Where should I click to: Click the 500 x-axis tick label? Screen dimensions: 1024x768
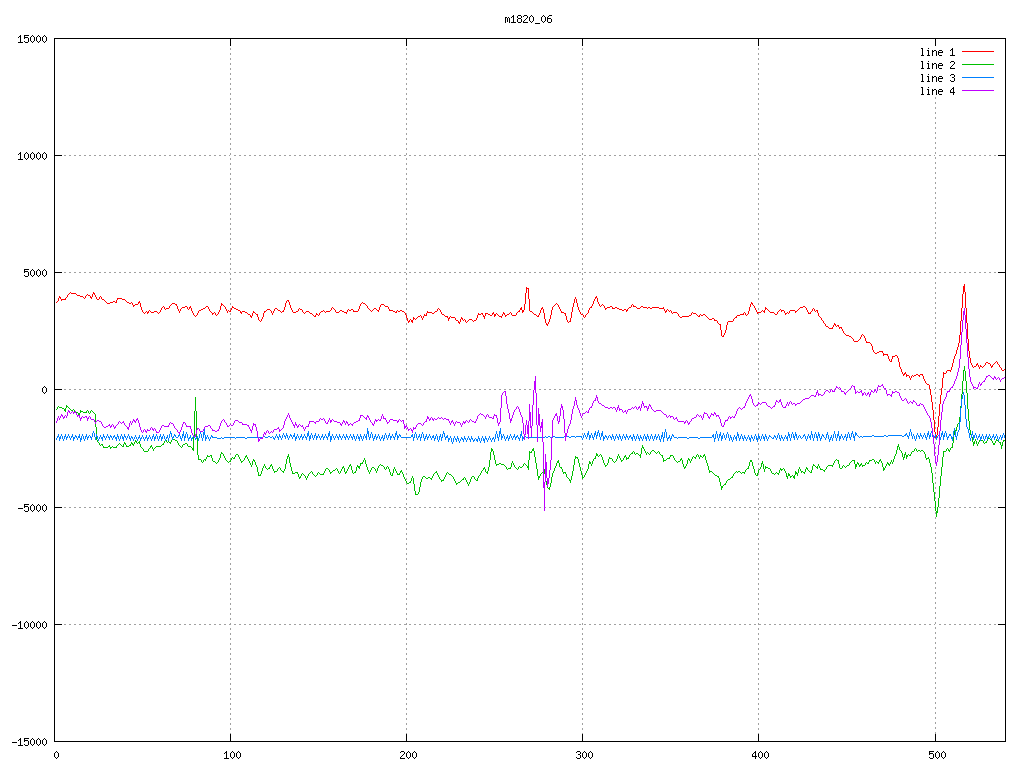[x=935, y=756]
